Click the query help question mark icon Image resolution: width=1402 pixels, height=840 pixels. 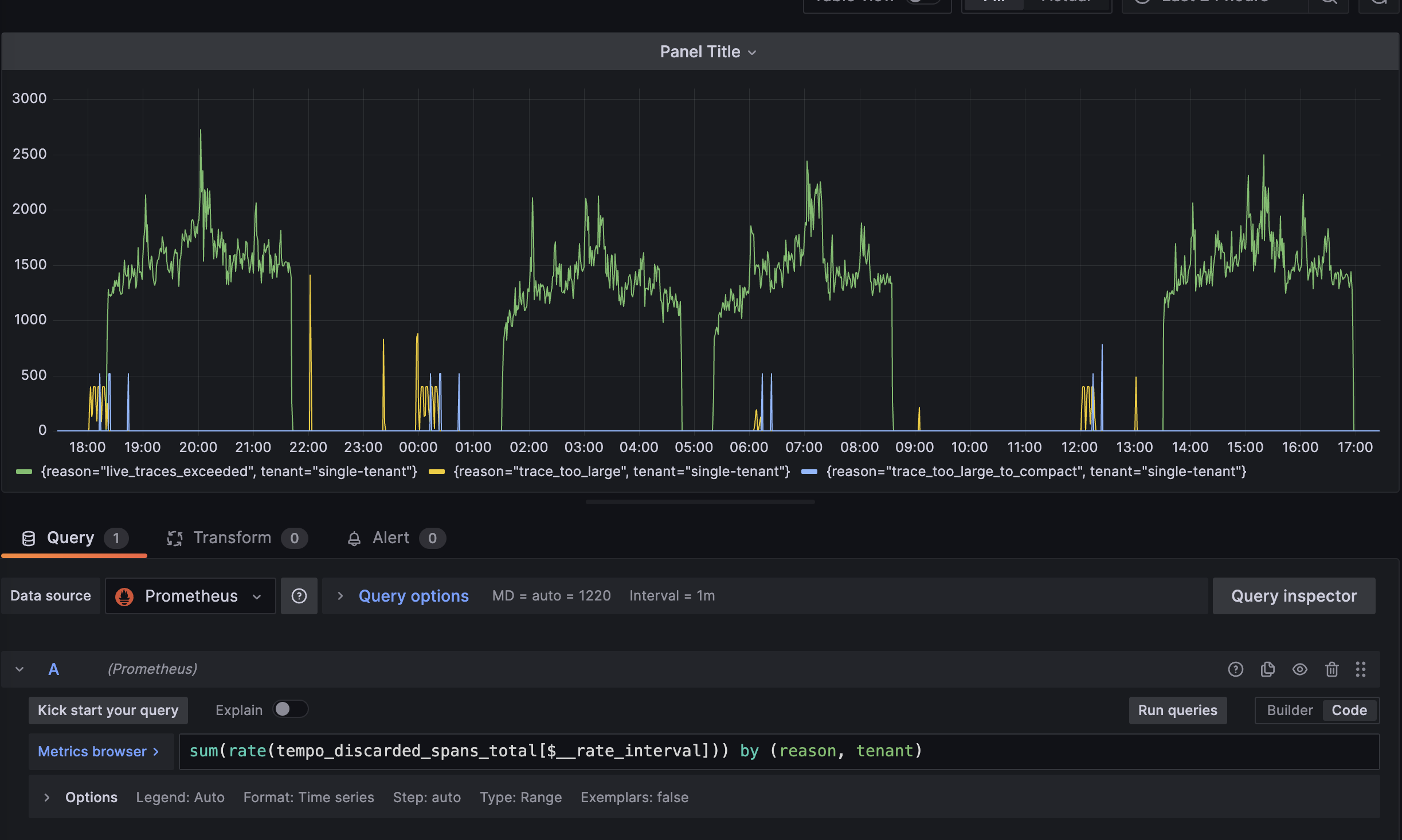click(x=1235, y=669)
